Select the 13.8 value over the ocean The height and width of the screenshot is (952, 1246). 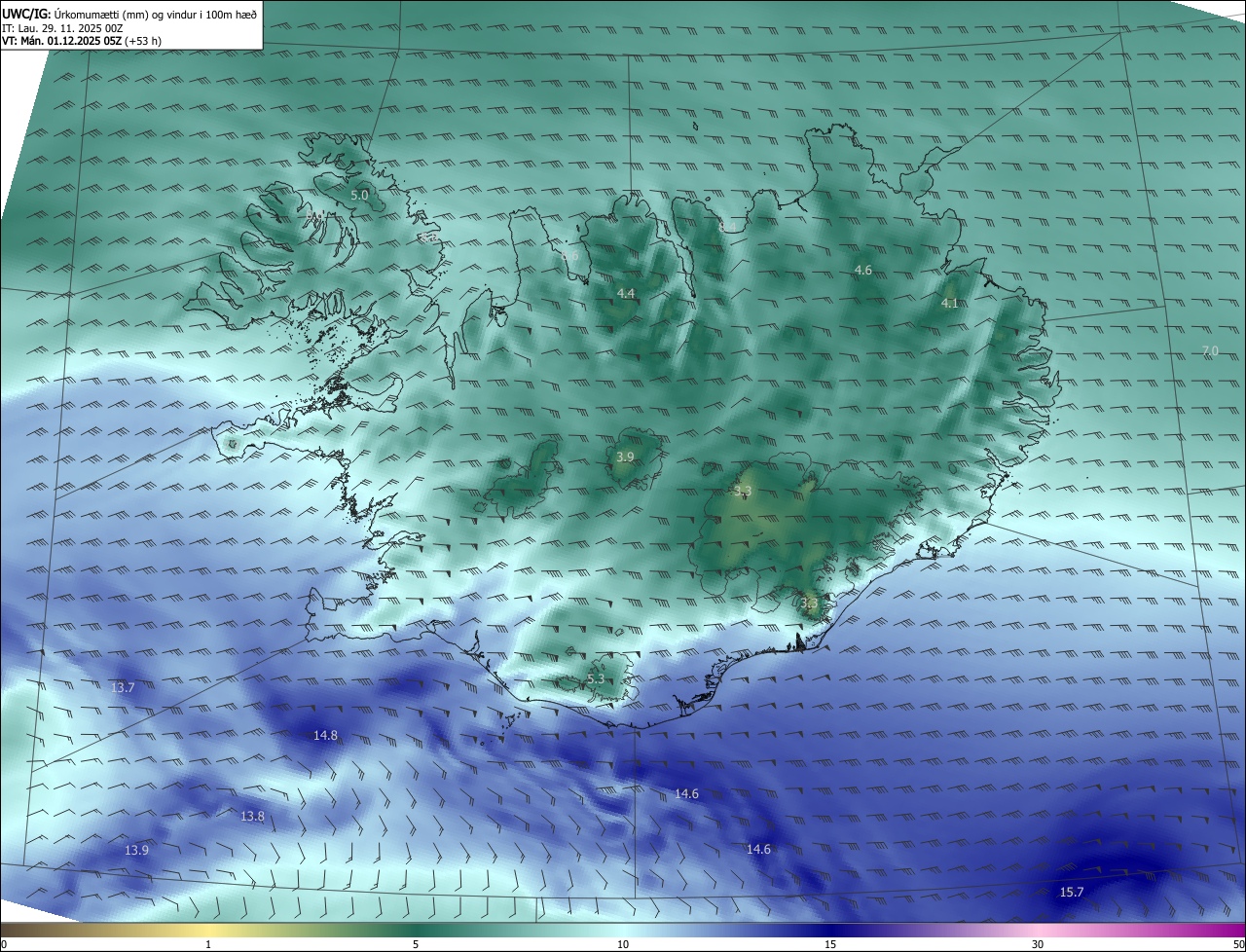click(252, 817)
